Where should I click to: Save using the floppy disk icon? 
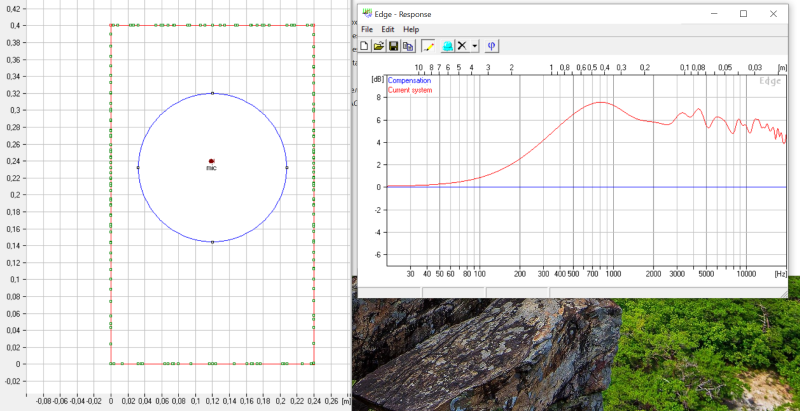[x=393, y=46]
